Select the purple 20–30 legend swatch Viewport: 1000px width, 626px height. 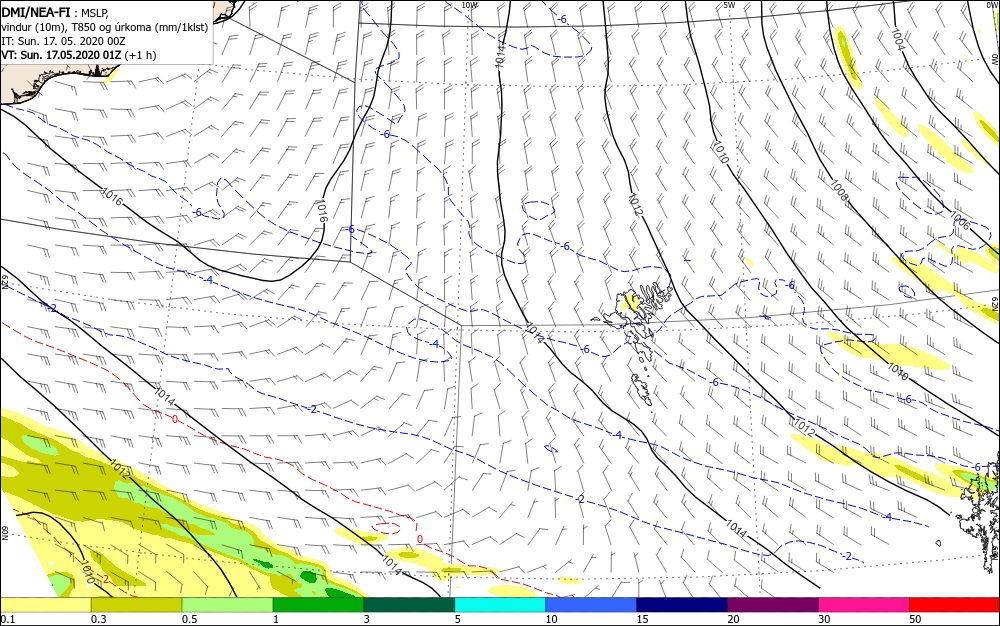[x=772, y=605]
